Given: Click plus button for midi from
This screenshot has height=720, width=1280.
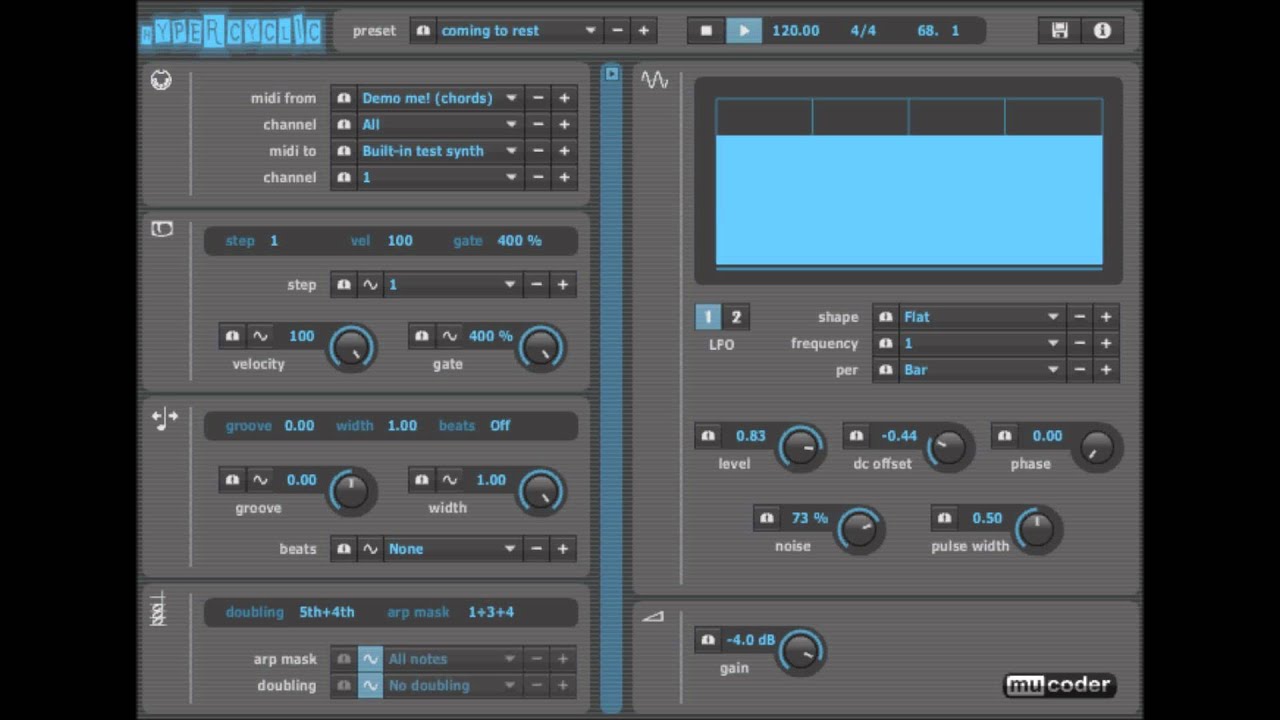Looking at the screenshot, I should coord(564,98).
